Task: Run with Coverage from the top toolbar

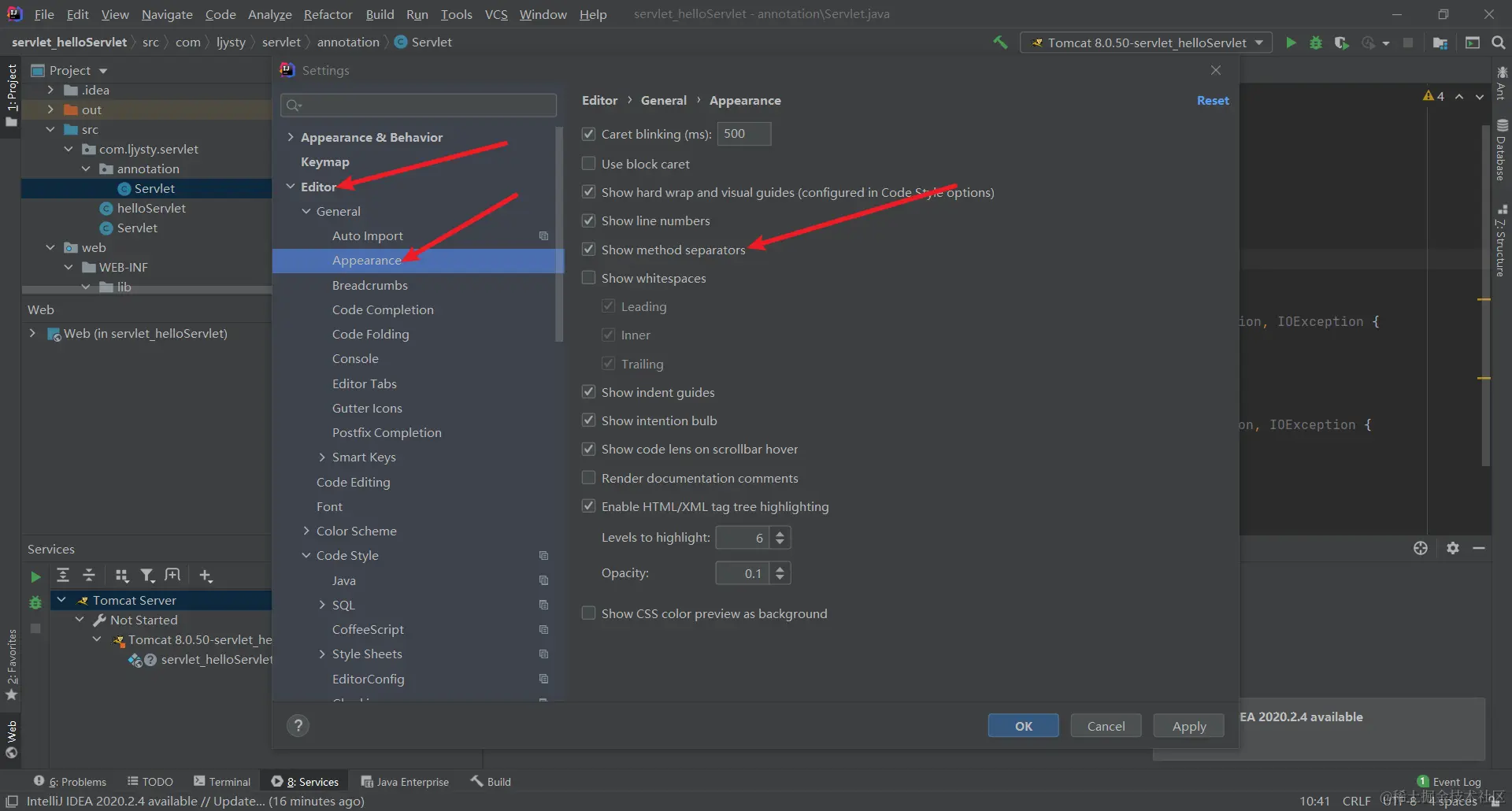Action: tap(1342, 43)
